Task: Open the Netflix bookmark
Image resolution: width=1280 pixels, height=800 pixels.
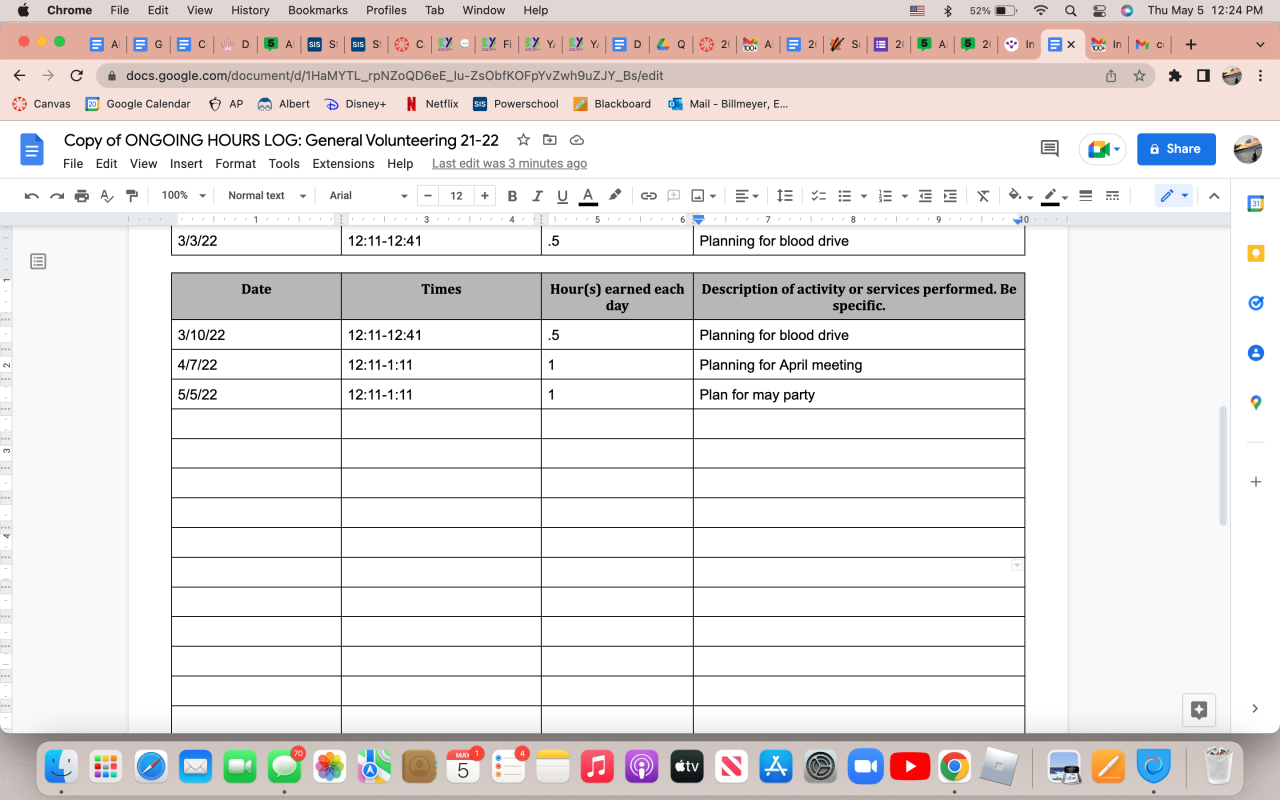Action: (x=431, y=104)
